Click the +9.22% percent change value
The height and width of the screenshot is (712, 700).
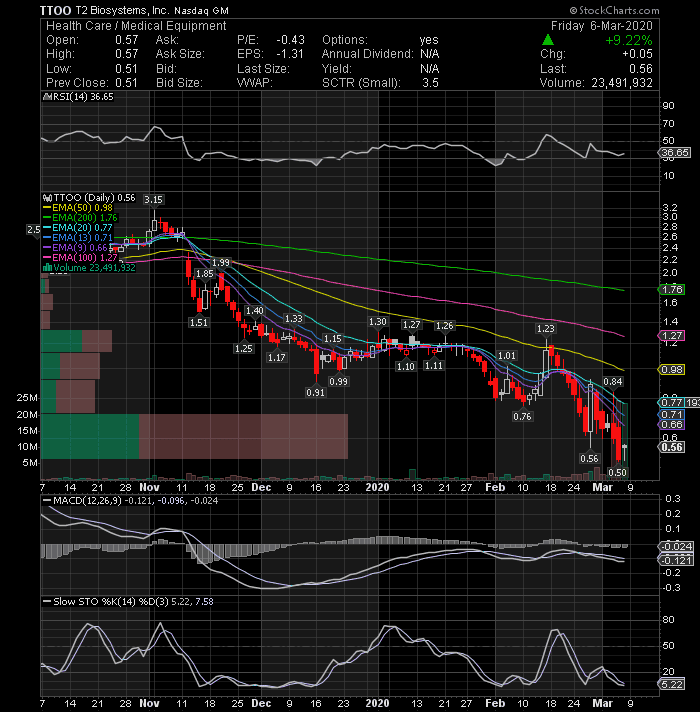point(629,40)
